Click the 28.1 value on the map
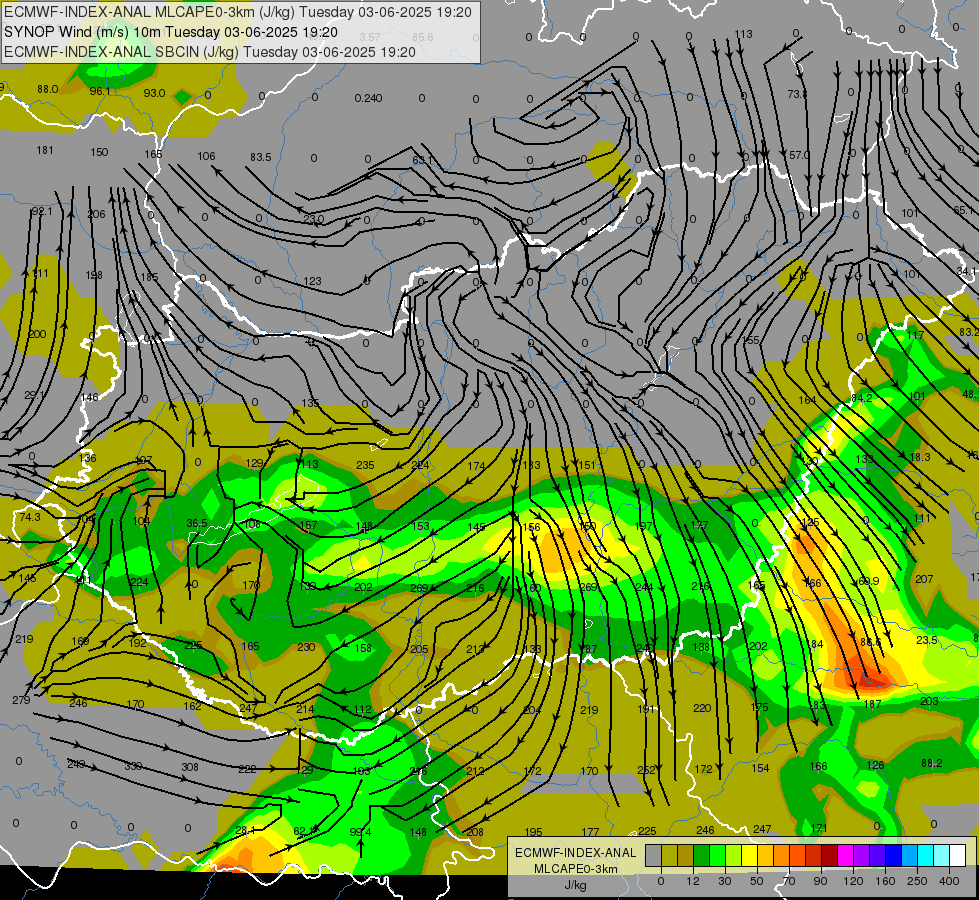Image resolution: width=979 pixels, height=900 pixels. pyautogui.click(x=245, y=831)
